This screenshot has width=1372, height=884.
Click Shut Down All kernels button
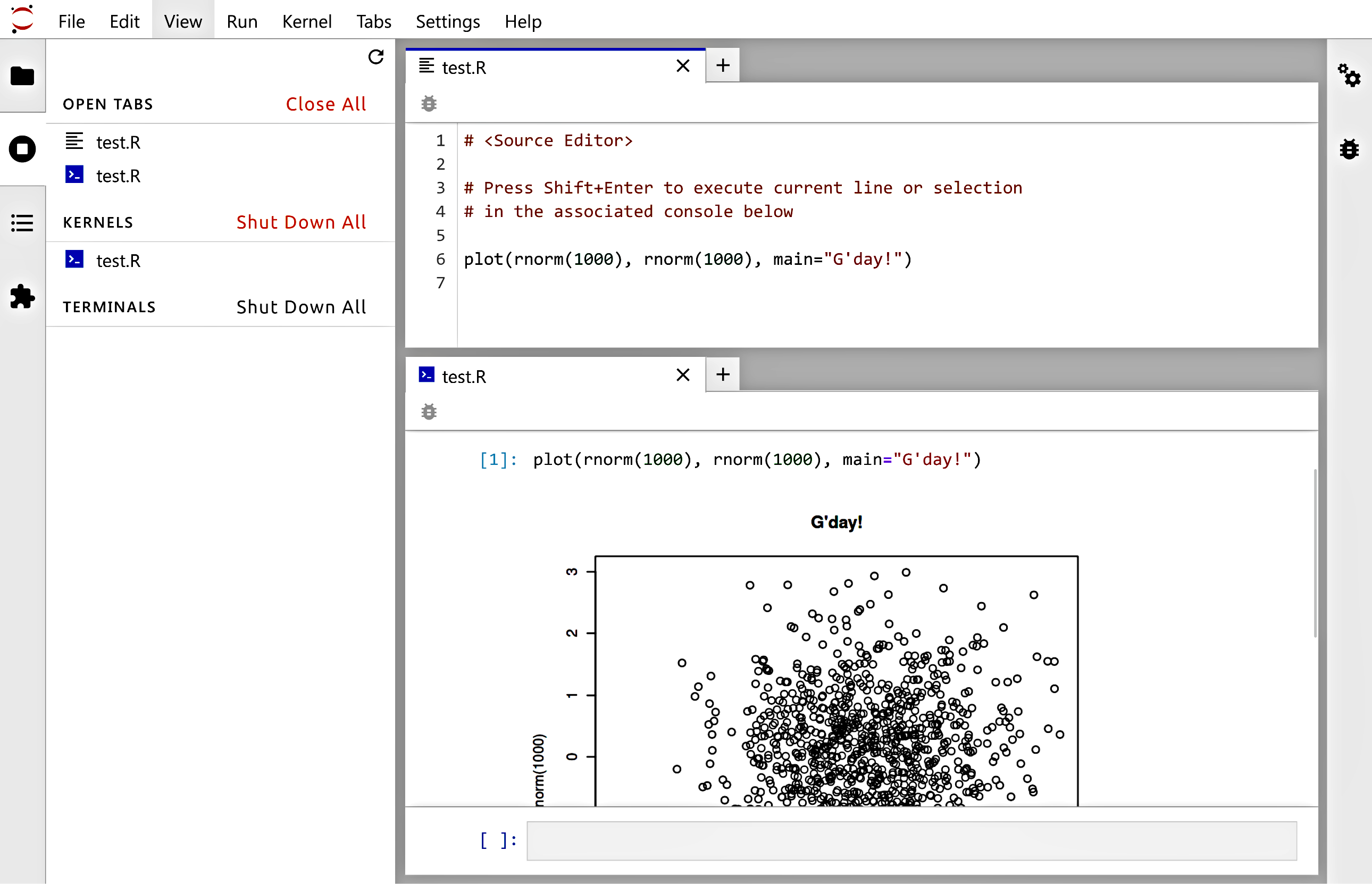300,222
